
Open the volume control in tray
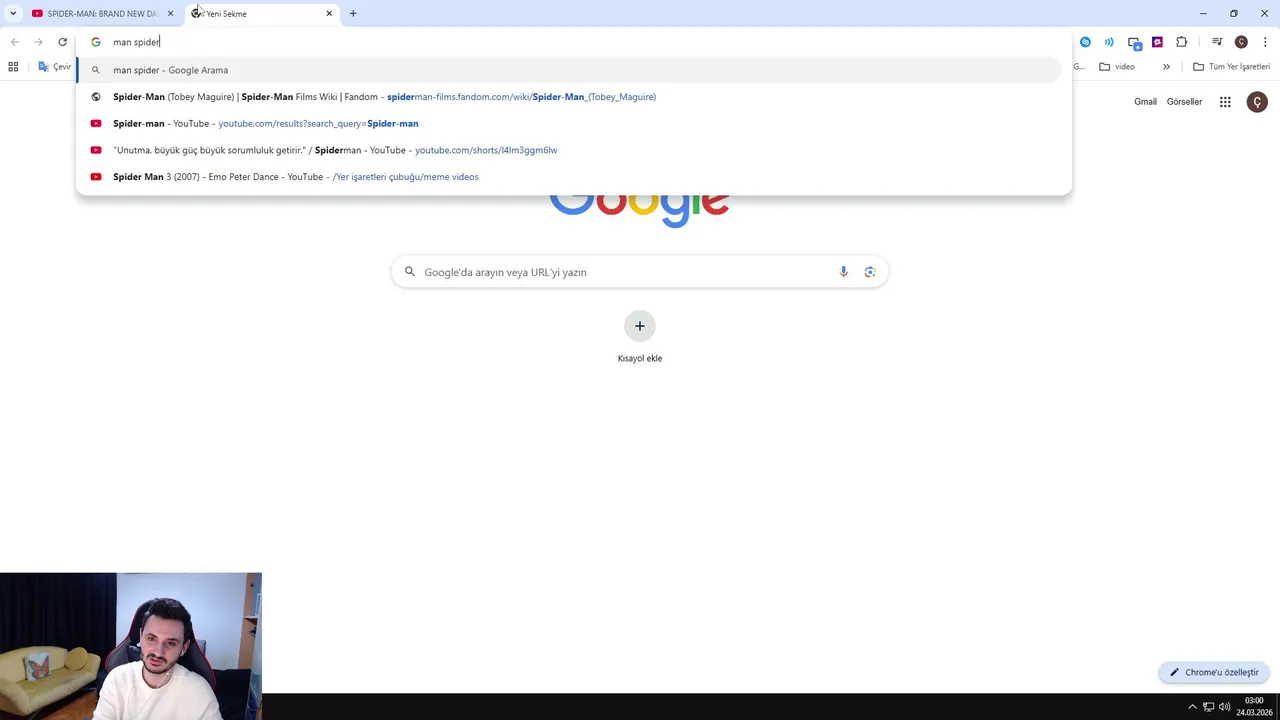1224,707
